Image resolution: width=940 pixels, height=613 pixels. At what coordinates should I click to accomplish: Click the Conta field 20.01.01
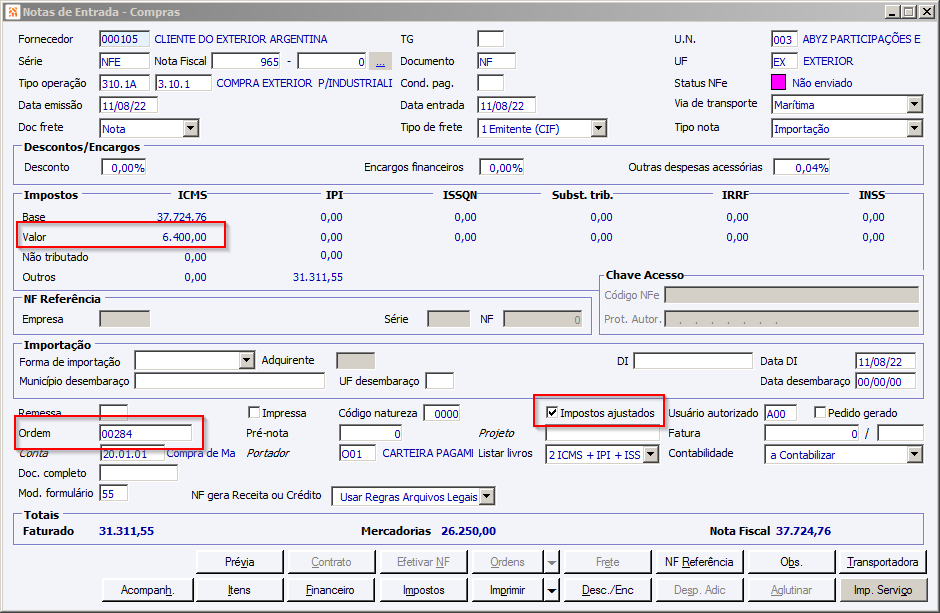[131, 454]
